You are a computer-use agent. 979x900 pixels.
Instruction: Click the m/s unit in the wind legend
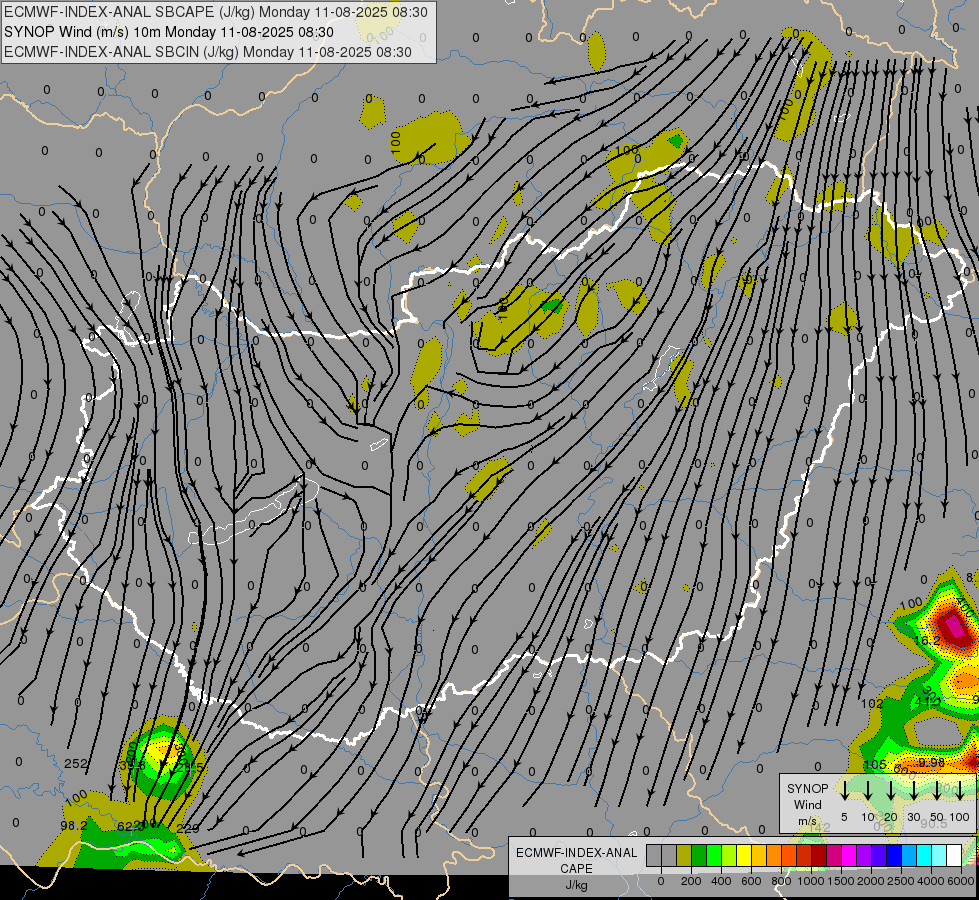pyautogui.click(x=807, y=821)
